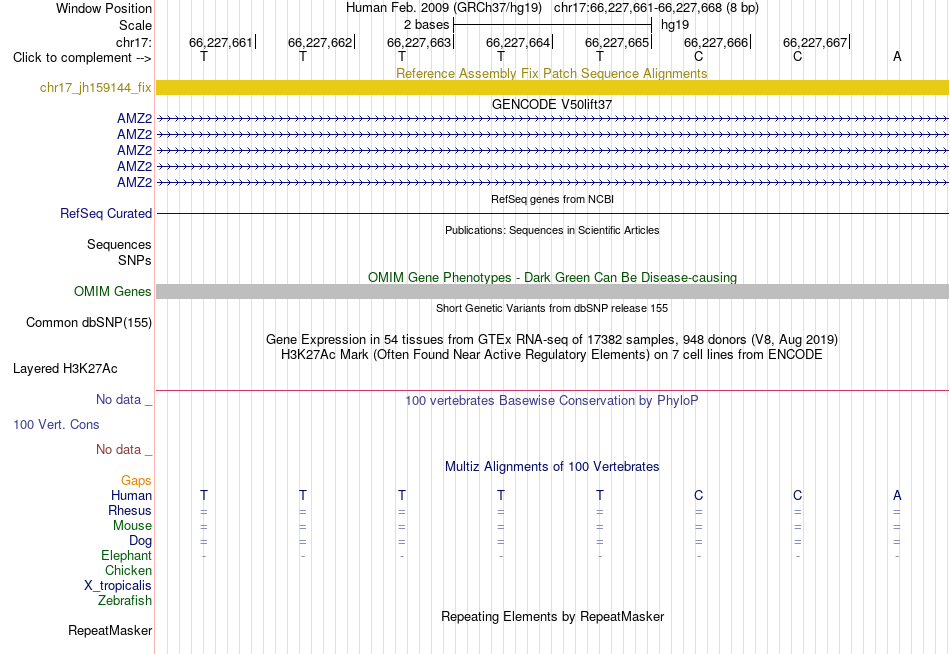The width and height of the screenshot is (950, 654).
Task: Click the Layered H3K27Ac label
Action: point(65,369)
